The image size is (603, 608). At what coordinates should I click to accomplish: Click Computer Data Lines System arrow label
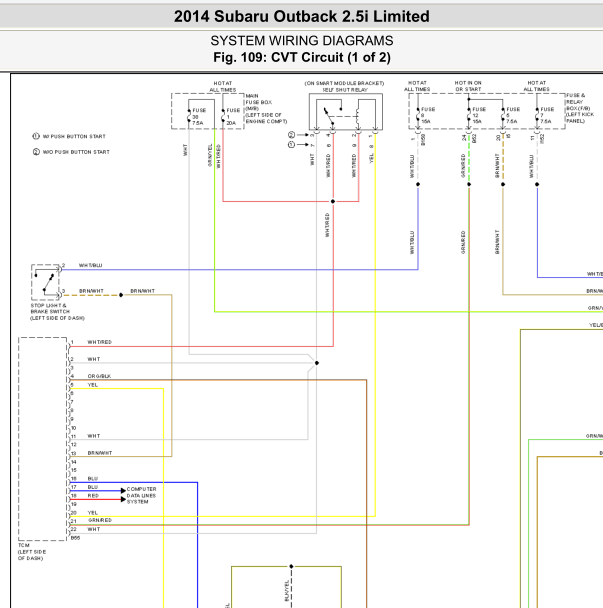(142, 495)
